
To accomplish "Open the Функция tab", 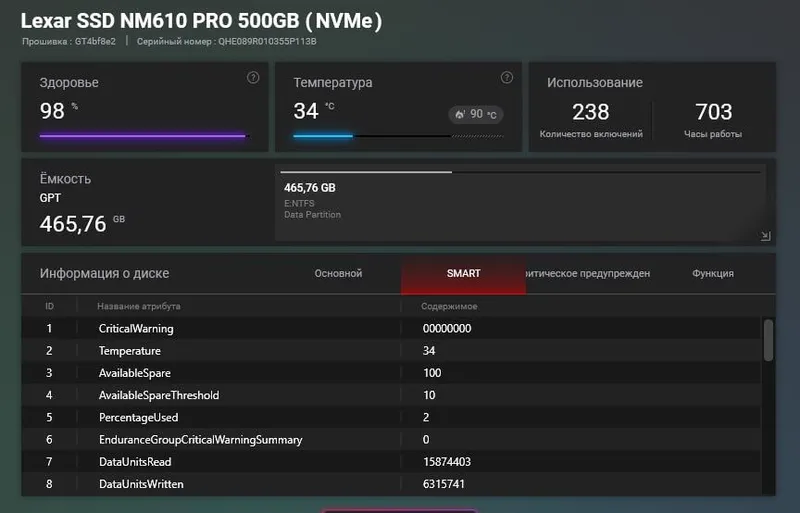I will (x=713, y=274).
